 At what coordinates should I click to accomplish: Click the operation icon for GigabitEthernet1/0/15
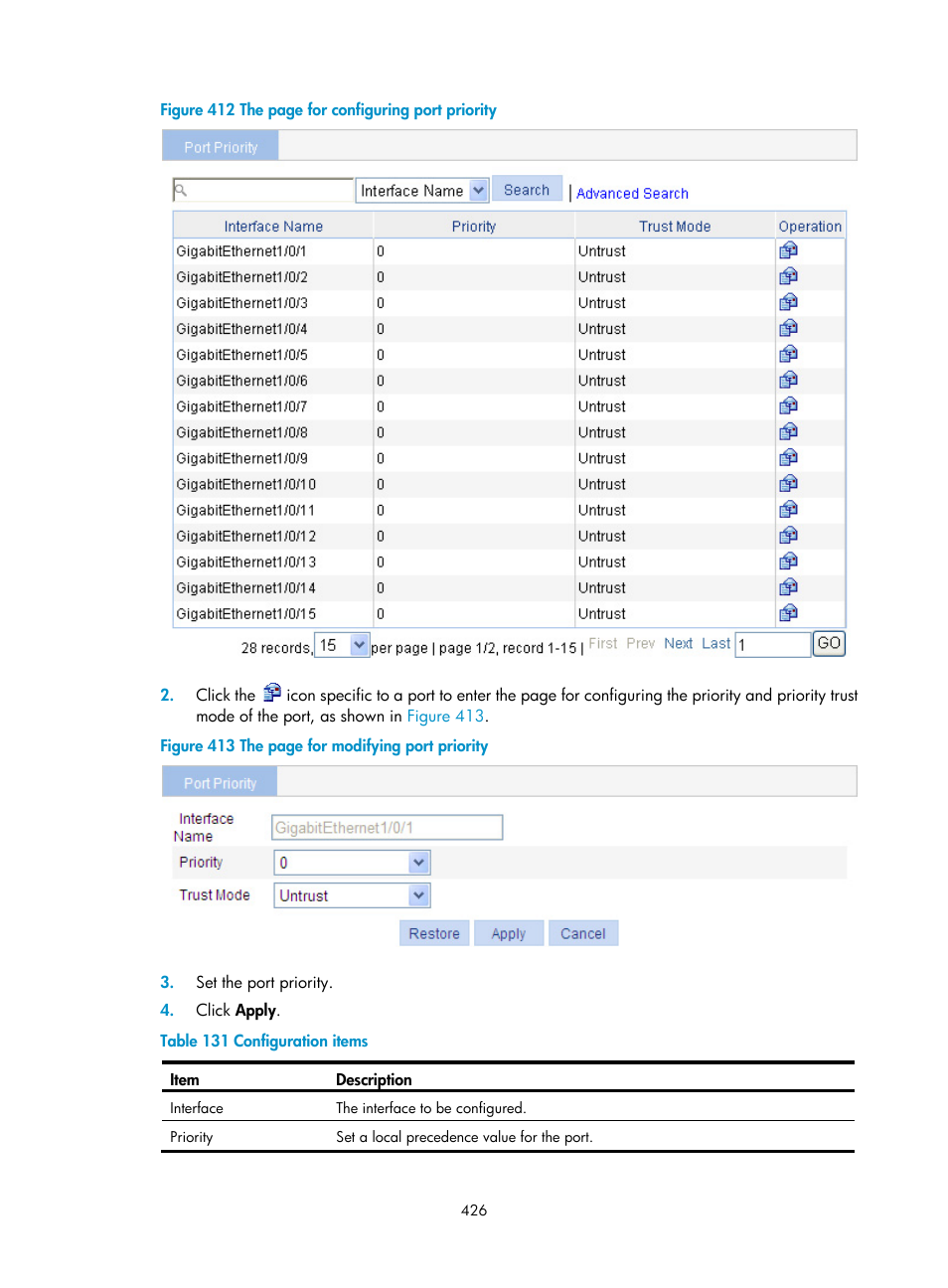point(789,613)
